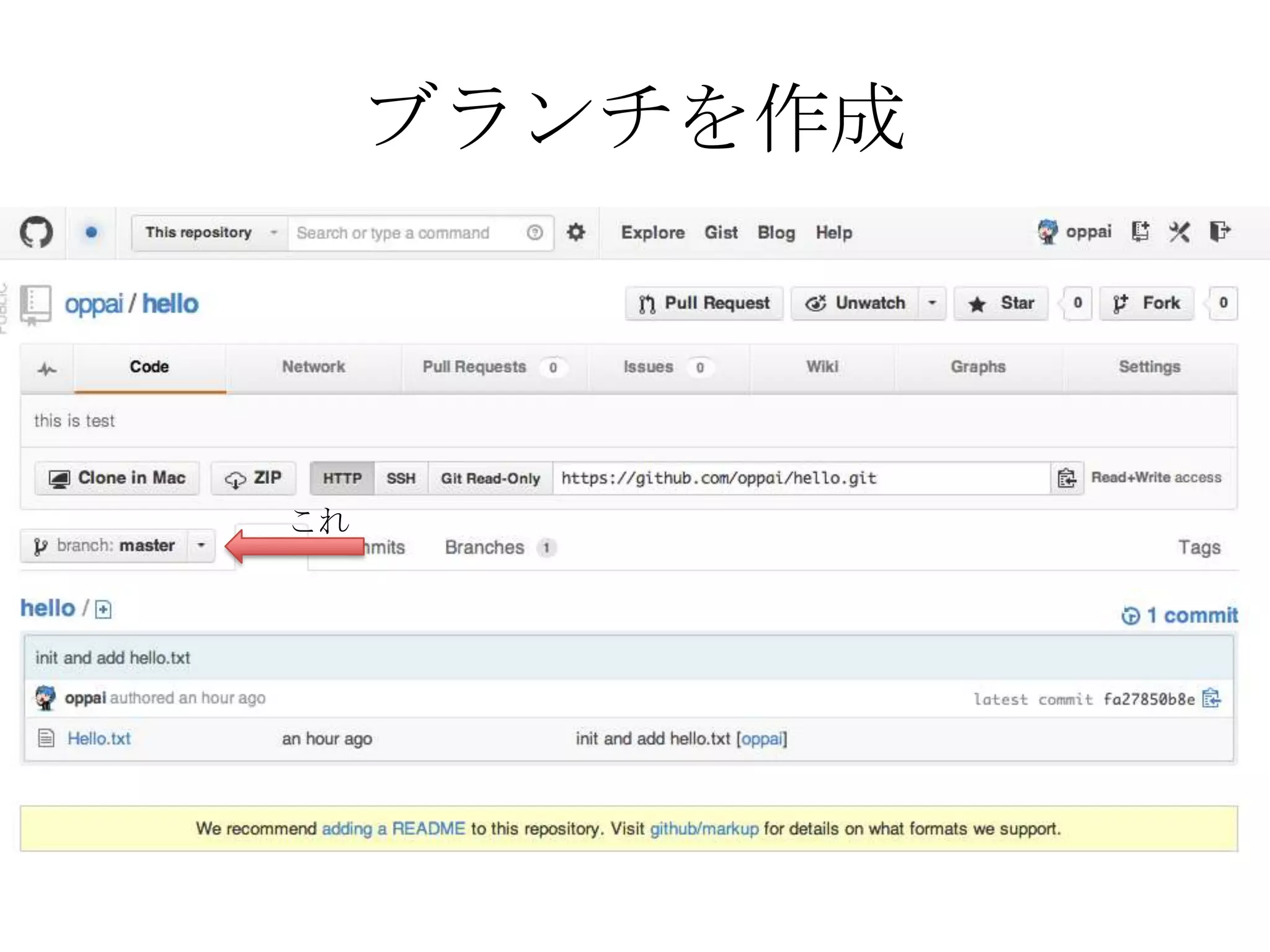Open the branch: master dropdown
The width and height of the screenshot is (1270, 952).
click(118, 546)
